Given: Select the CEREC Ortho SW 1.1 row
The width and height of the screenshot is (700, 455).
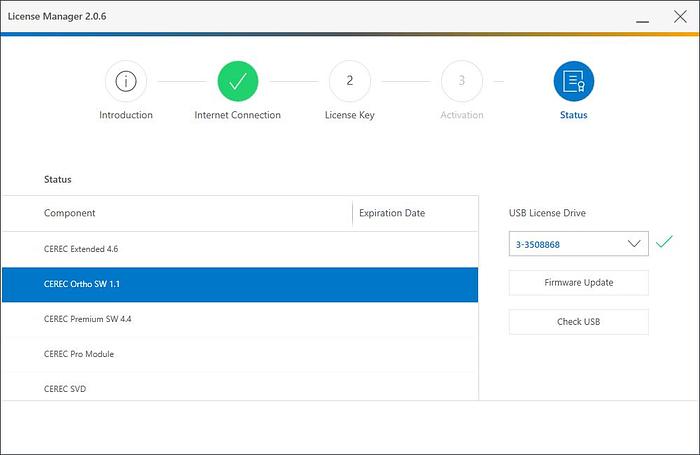Looking at the screenshot, I should (240, 284).
